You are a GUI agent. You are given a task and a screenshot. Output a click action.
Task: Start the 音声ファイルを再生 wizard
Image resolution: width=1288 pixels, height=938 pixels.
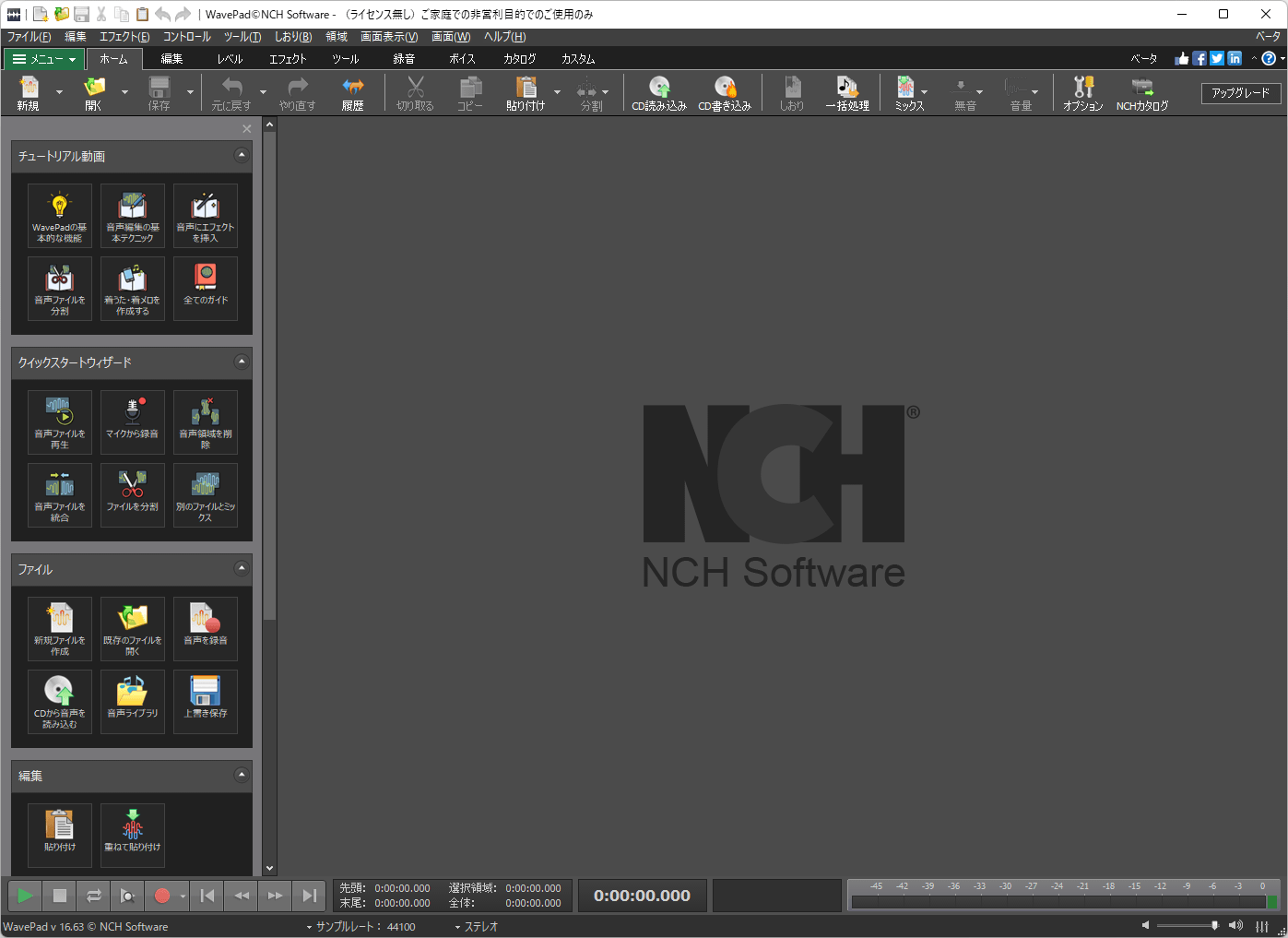[60, 422]
